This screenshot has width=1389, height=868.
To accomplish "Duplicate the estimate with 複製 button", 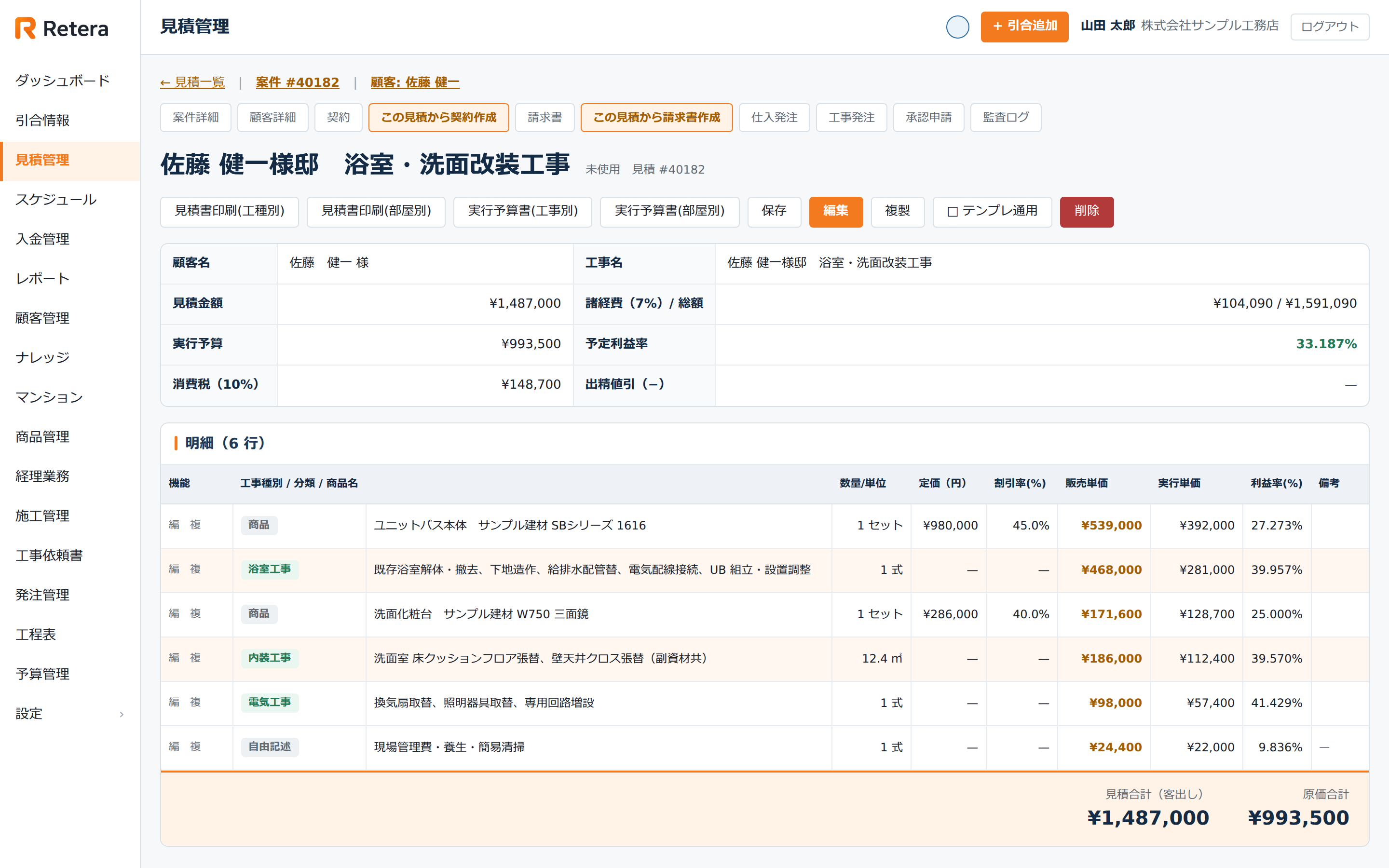I will [898, 212].
